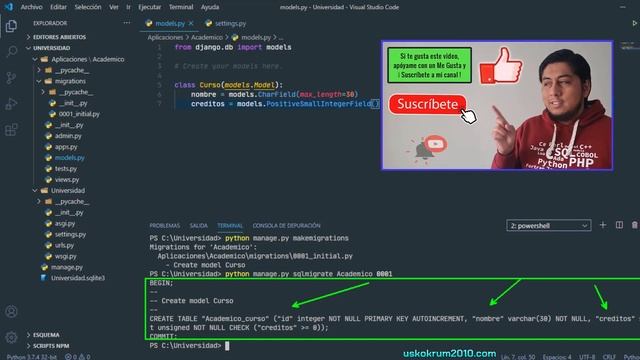The height and width of the screenshot is (360, 640).
Task: Open the Ayuda menu
Action: click(210, 7)
